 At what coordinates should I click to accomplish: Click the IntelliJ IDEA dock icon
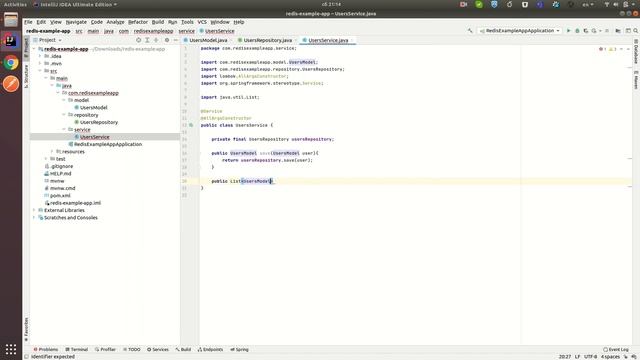pos(11,41)
